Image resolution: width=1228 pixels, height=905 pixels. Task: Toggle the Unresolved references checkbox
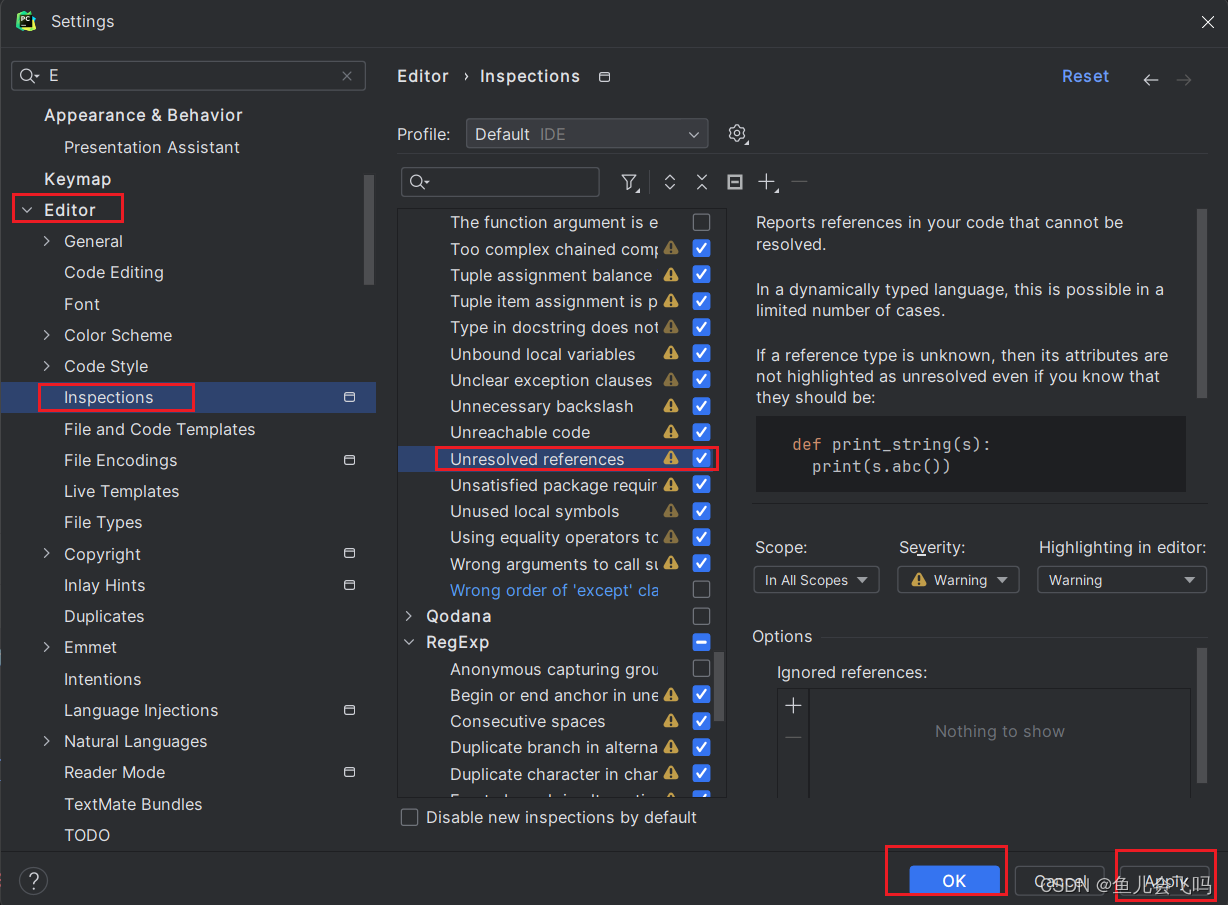click(x=702, y=458)
